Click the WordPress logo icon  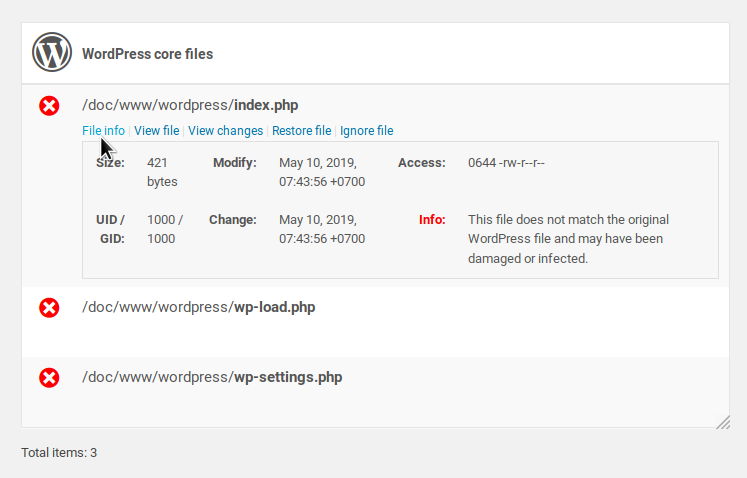[x=51, y=53]
